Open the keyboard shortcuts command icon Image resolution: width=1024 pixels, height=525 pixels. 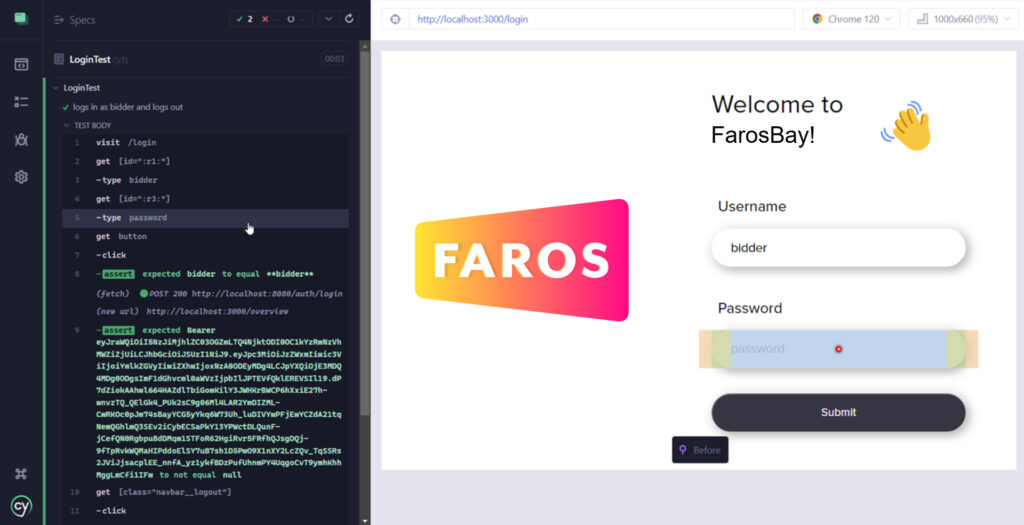(x=21, y=474)
